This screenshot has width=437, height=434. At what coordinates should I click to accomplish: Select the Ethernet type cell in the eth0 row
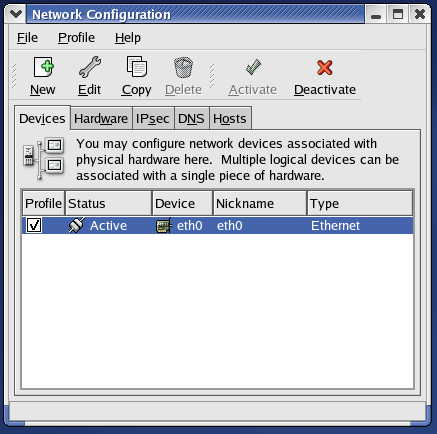click(x=335, y=226)
